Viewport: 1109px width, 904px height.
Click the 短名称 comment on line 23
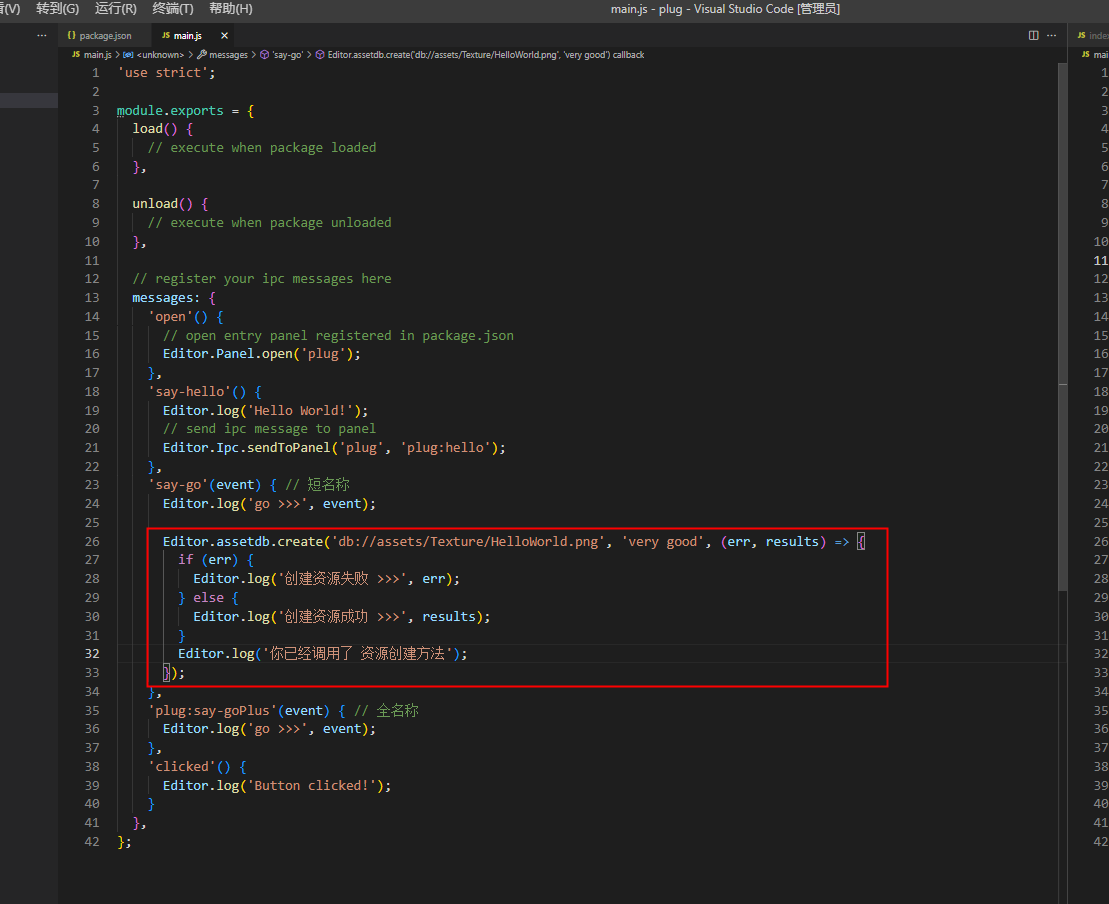[x=317, y=485]
